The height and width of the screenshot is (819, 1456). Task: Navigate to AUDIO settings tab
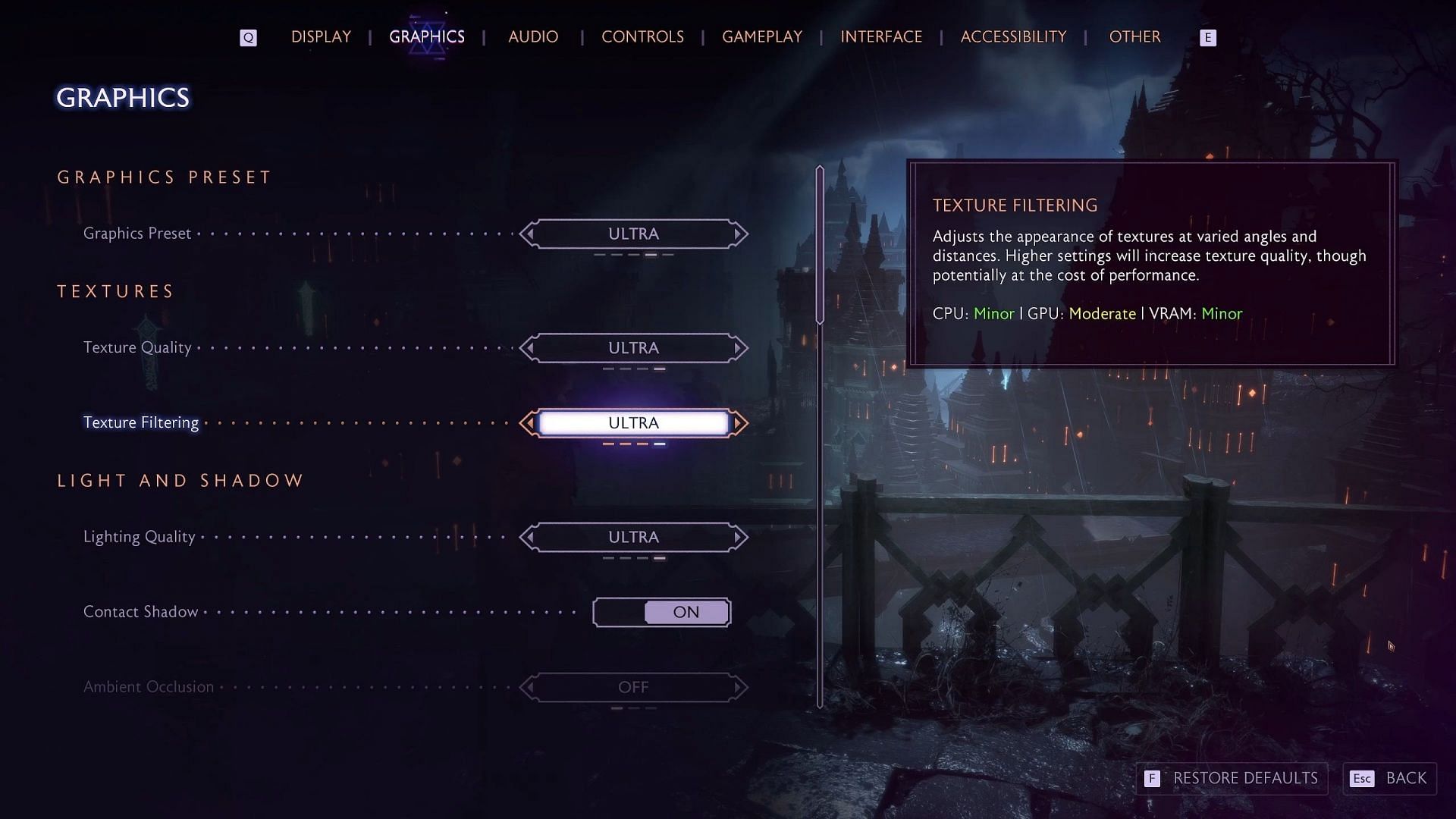[534, 37]
